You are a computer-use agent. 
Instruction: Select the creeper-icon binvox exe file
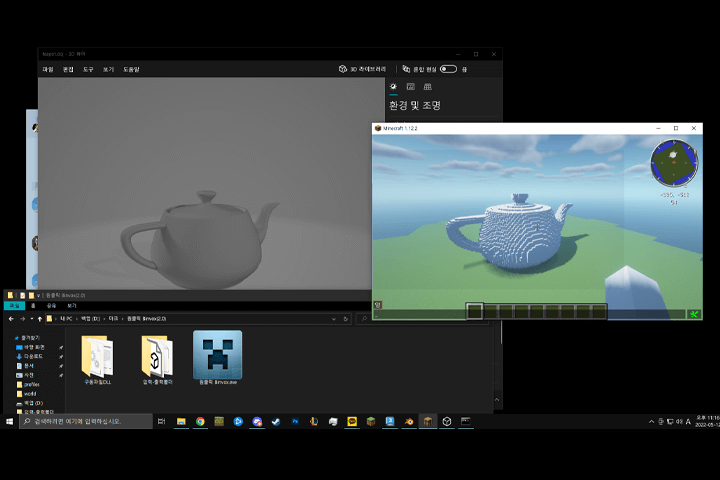(218, 357)
